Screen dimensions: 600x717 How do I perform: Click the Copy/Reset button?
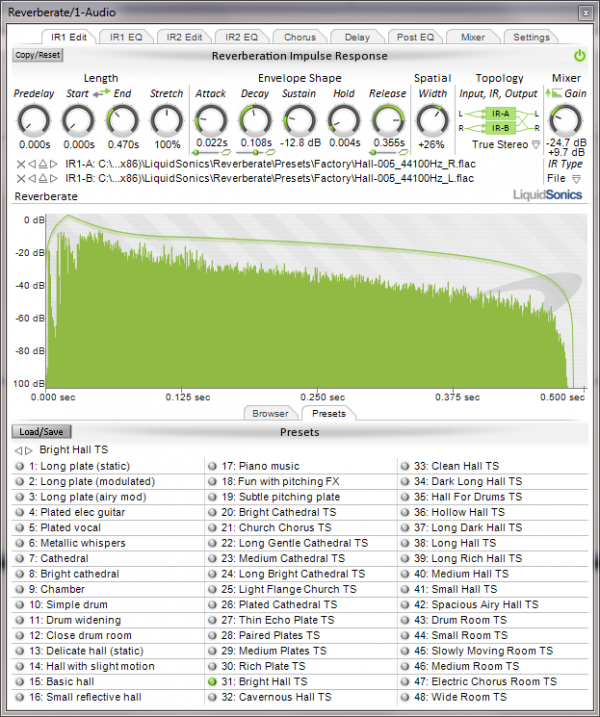(38, 55)
